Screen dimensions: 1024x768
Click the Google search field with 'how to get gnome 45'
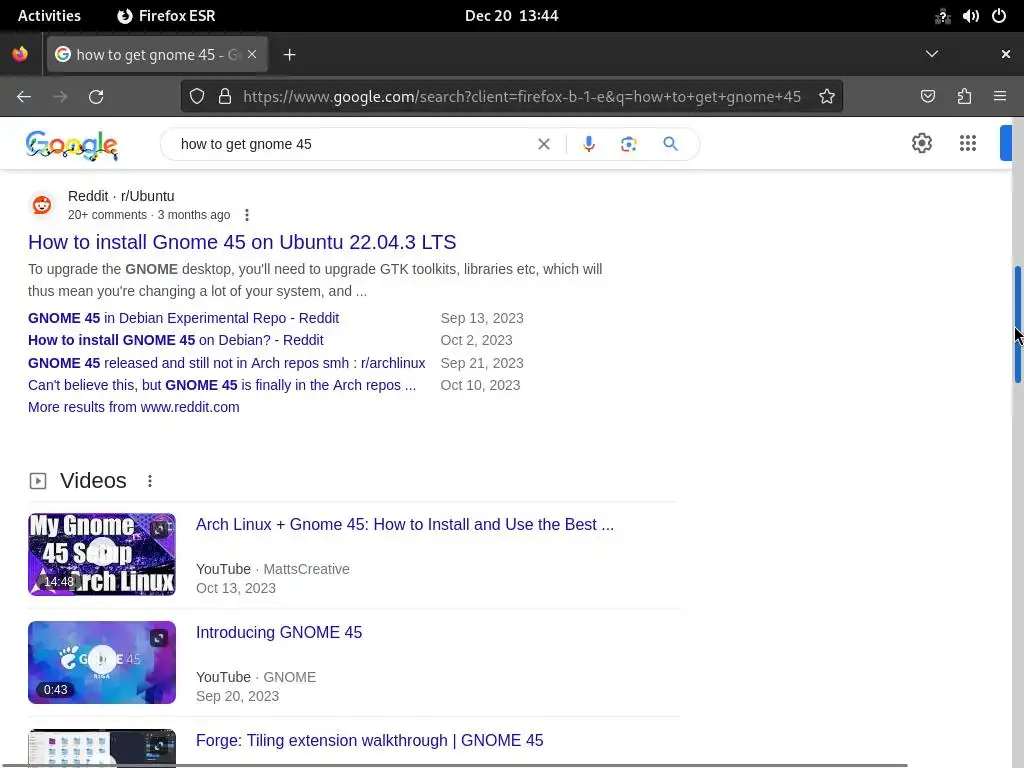(x=353, y=144)
